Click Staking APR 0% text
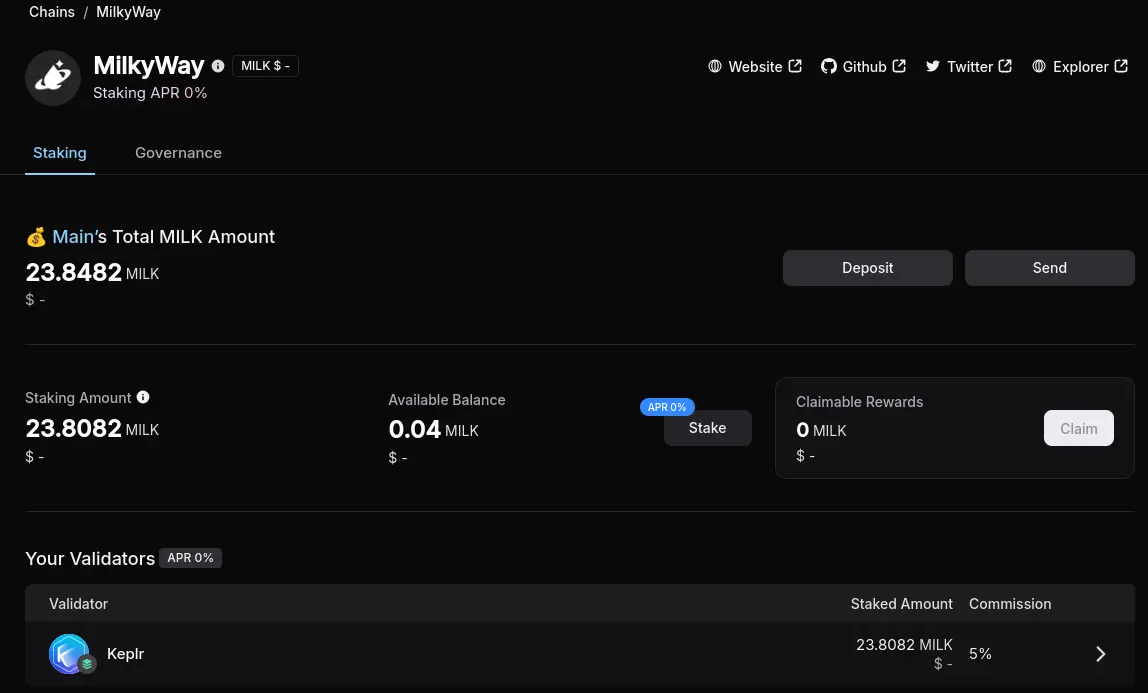This screenshot has width=1148, height=693. pyautogui.click(x=150, y=93)
